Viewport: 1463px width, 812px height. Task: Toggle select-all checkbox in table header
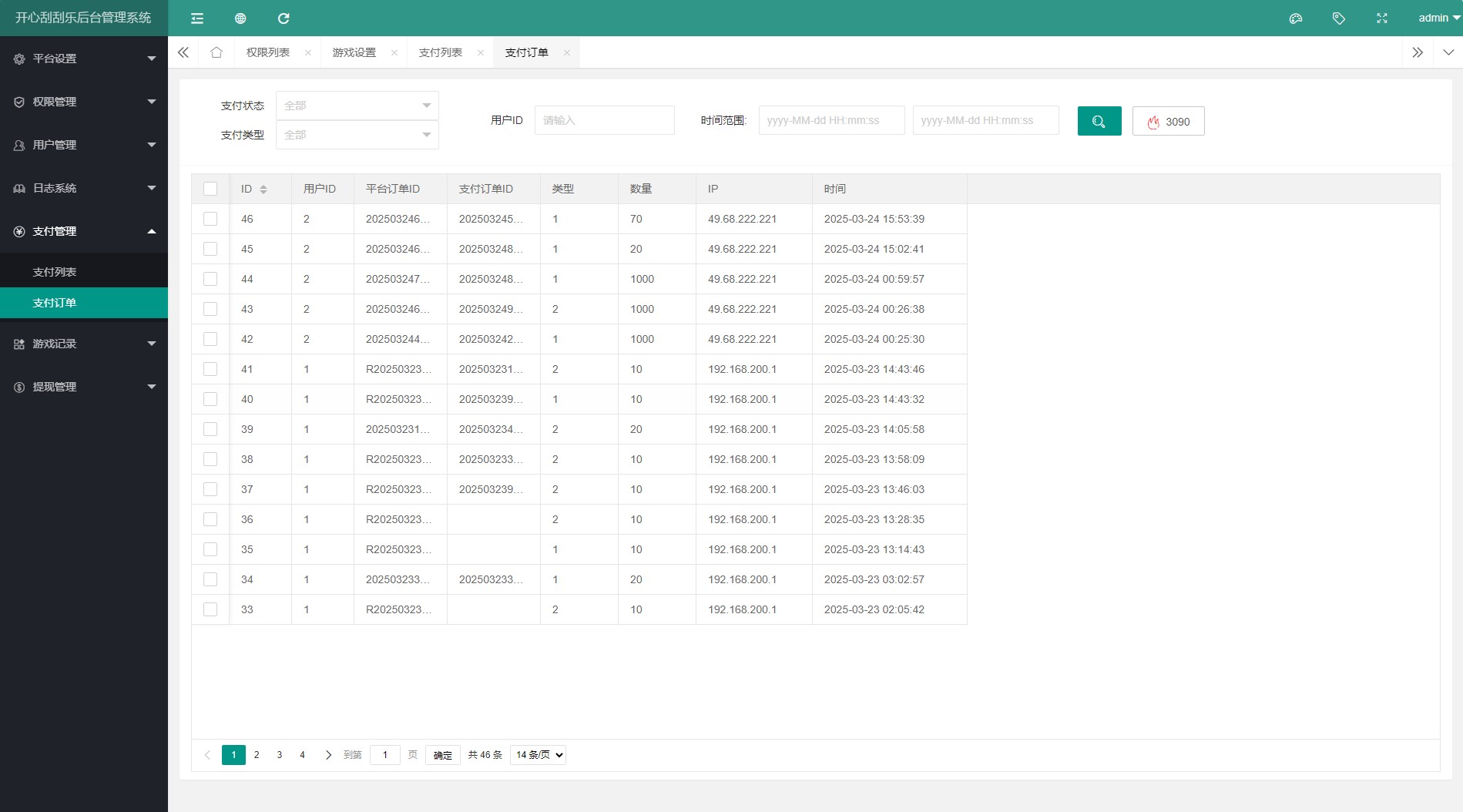210,189
